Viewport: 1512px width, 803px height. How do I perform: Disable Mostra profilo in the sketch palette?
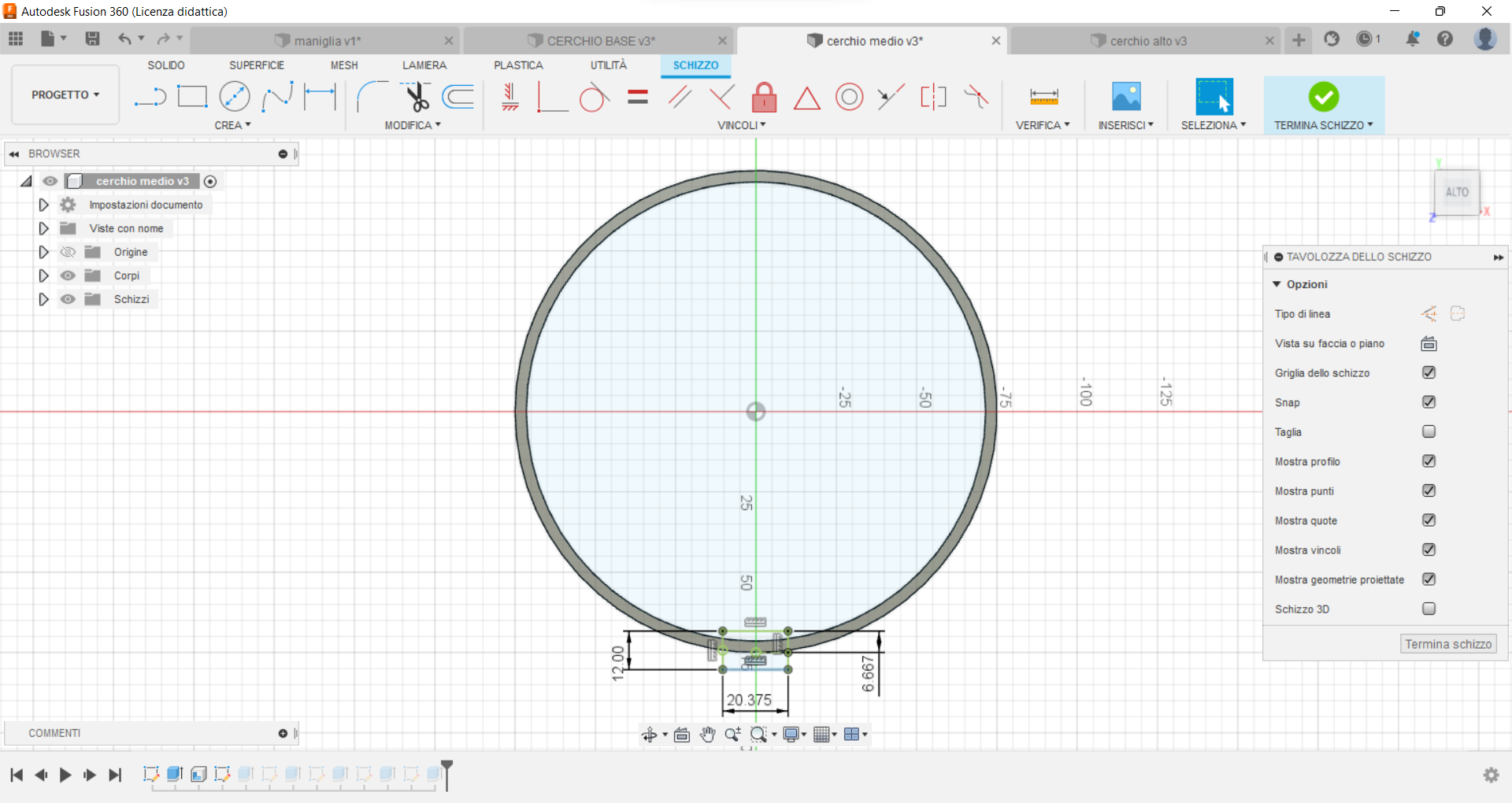(x=1429, y=461)
